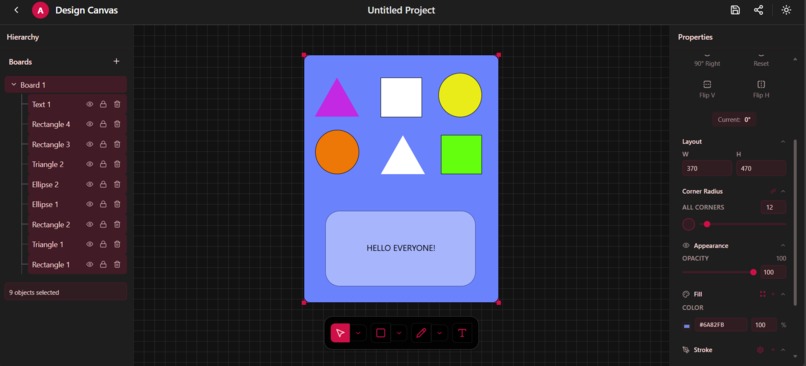Image resolution: width=806 pixels, height=366 pixels.
Task: Lock the Ellipse 2 layer
Action: click(103, 185)
